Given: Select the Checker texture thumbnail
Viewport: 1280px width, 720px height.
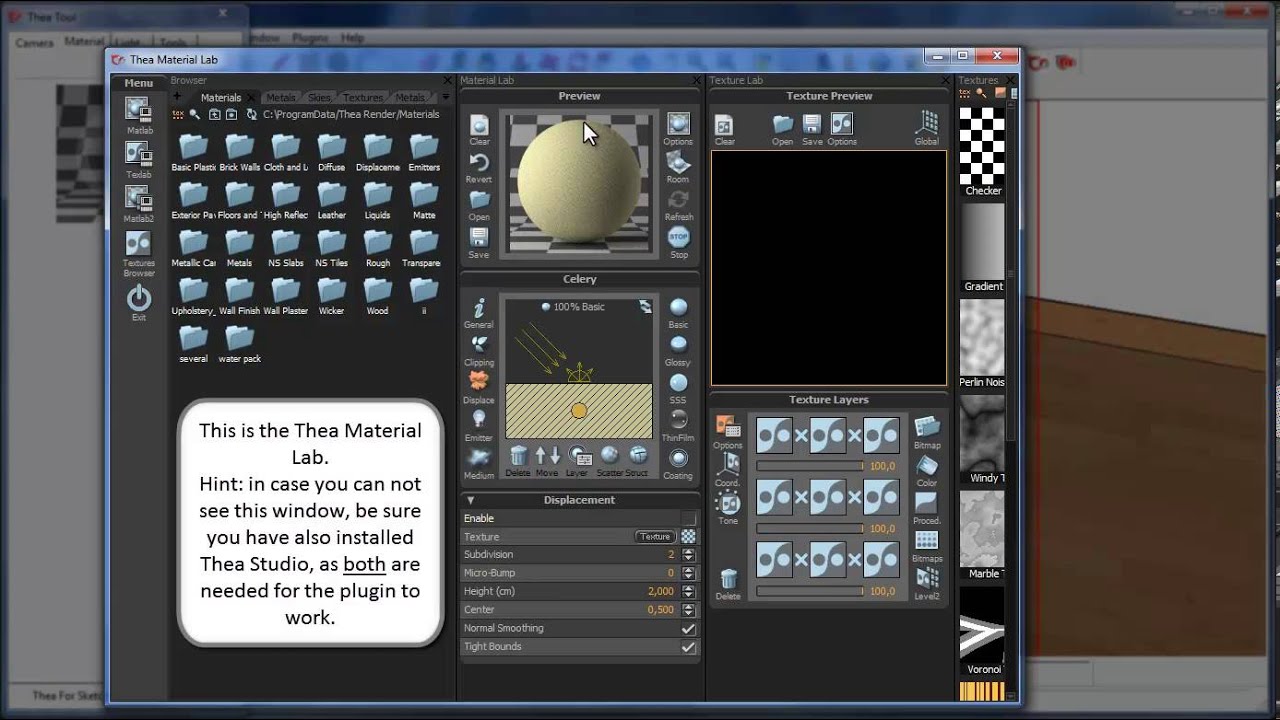Looking at the screenshot, I should pos(982,146).
